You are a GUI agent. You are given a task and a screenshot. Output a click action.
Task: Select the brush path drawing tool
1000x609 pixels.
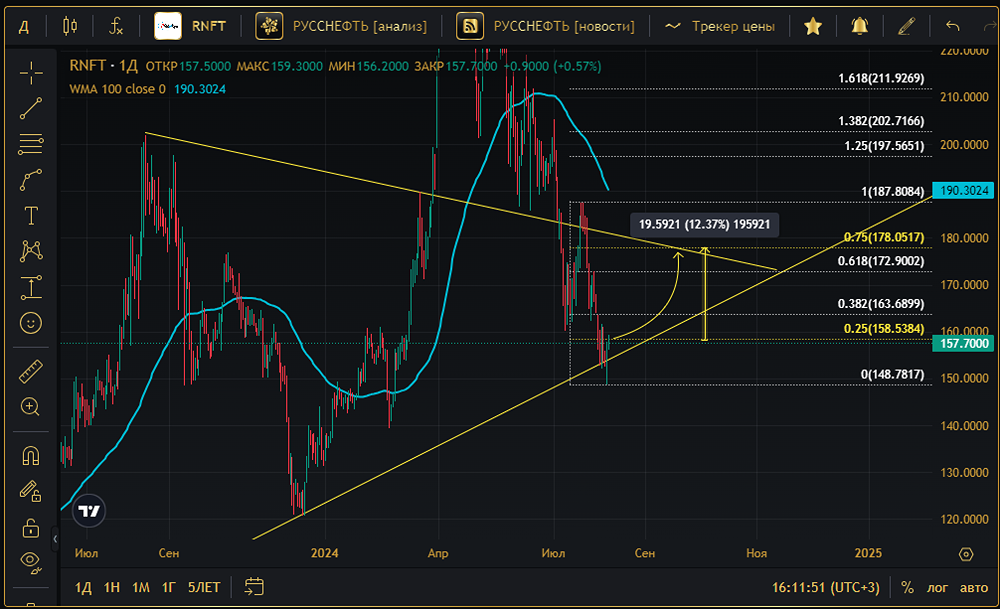(x=31, y=180)
